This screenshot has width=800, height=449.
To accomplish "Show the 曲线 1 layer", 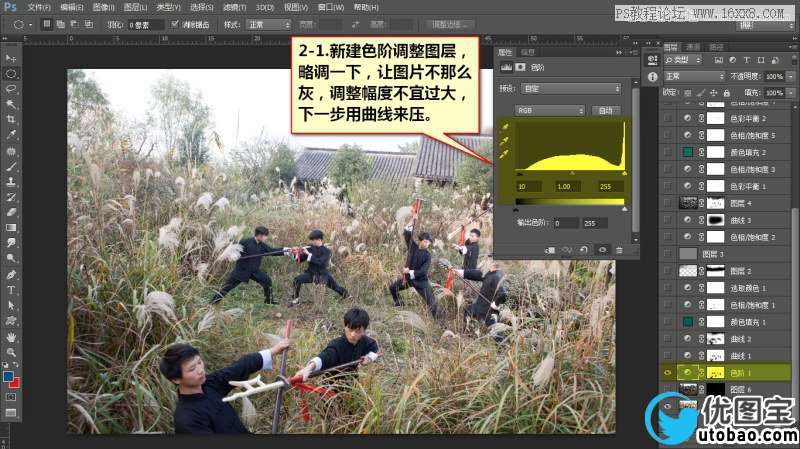I will [667, 356].
